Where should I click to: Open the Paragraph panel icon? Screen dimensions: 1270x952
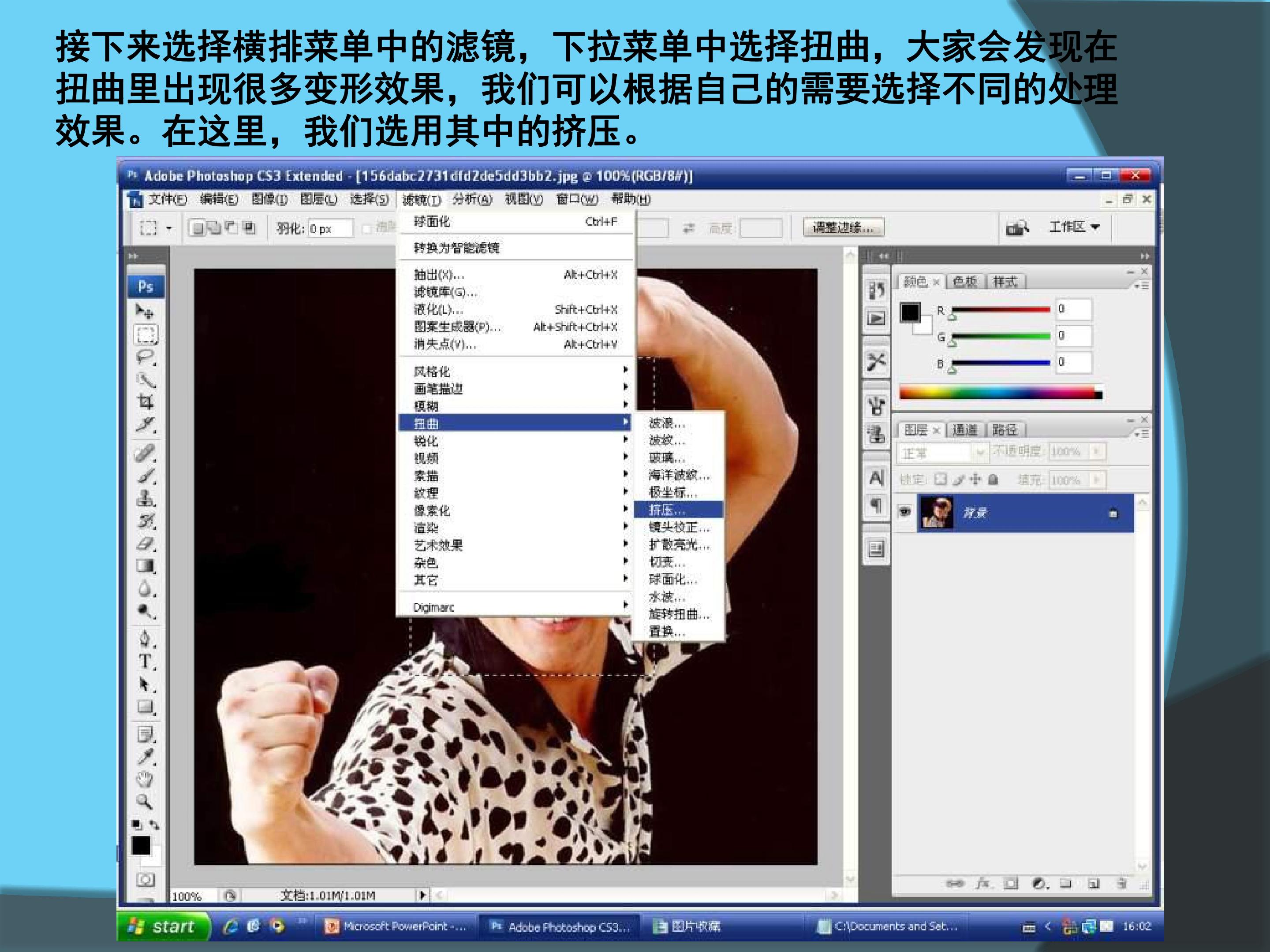(876, 506)
